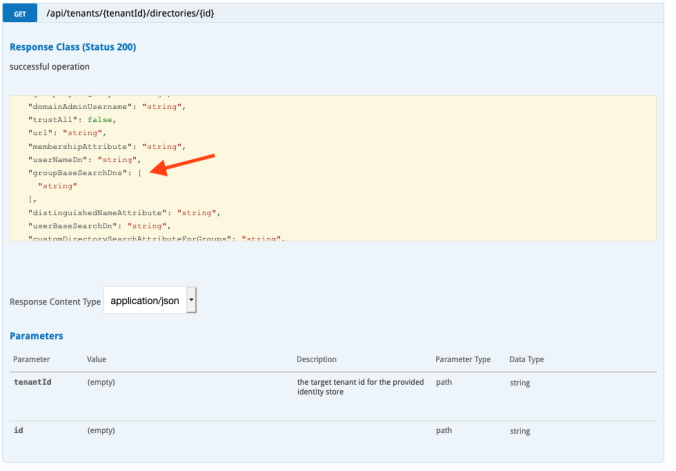Open the Response Content Type dropdown
This screenshot has width=676, height=471.
coord(150,300)
